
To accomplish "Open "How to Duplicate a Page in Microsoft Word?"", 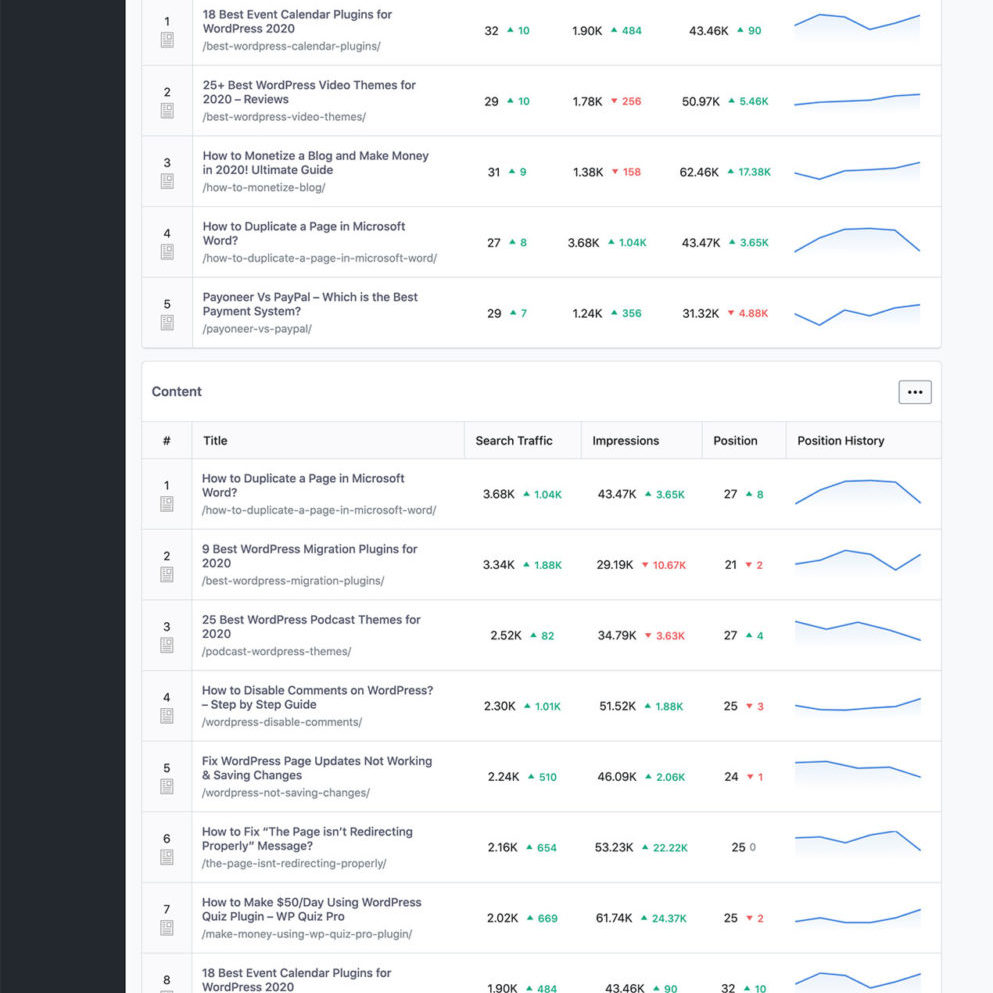I will [301, 485].
